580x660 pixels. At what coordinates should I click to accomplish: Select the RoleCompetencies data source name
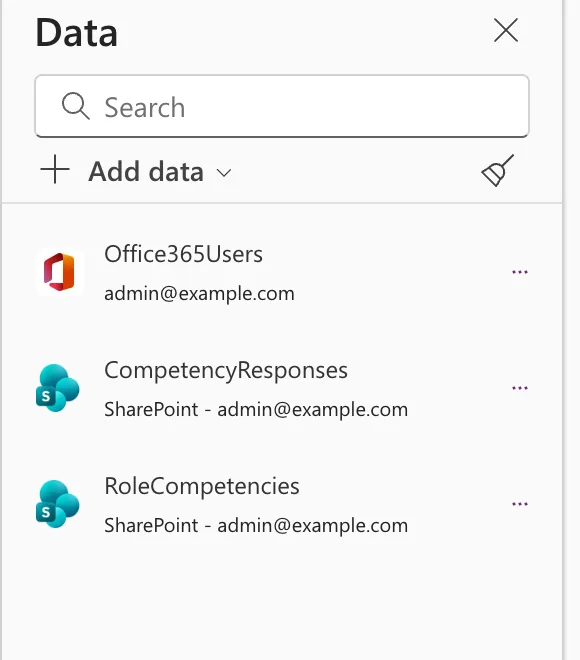coord(202,486)
